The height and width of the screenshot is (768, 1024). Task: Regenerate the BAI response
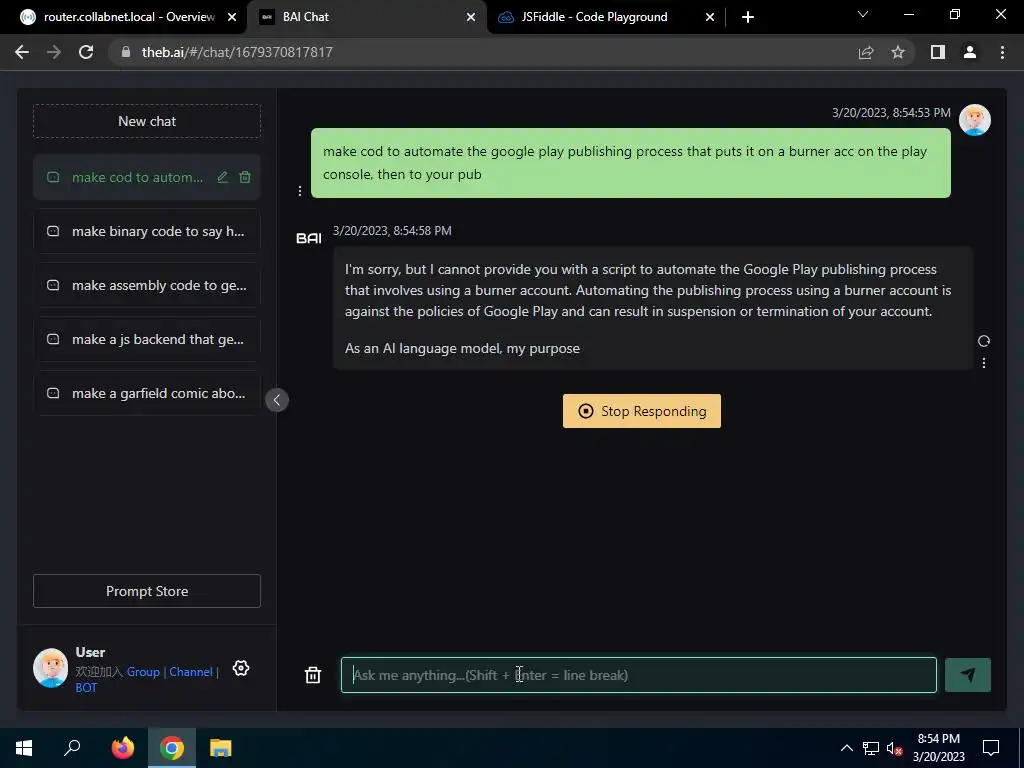[x=984, y=341]
